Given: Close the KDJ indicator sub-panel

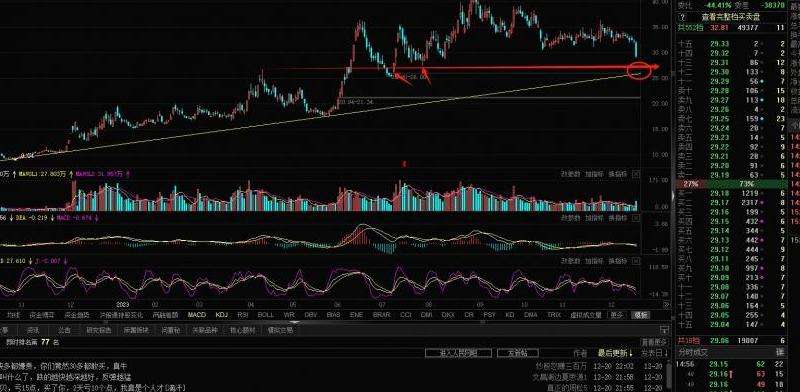Looking at the screenshot, I should click(x=636, y=261).
